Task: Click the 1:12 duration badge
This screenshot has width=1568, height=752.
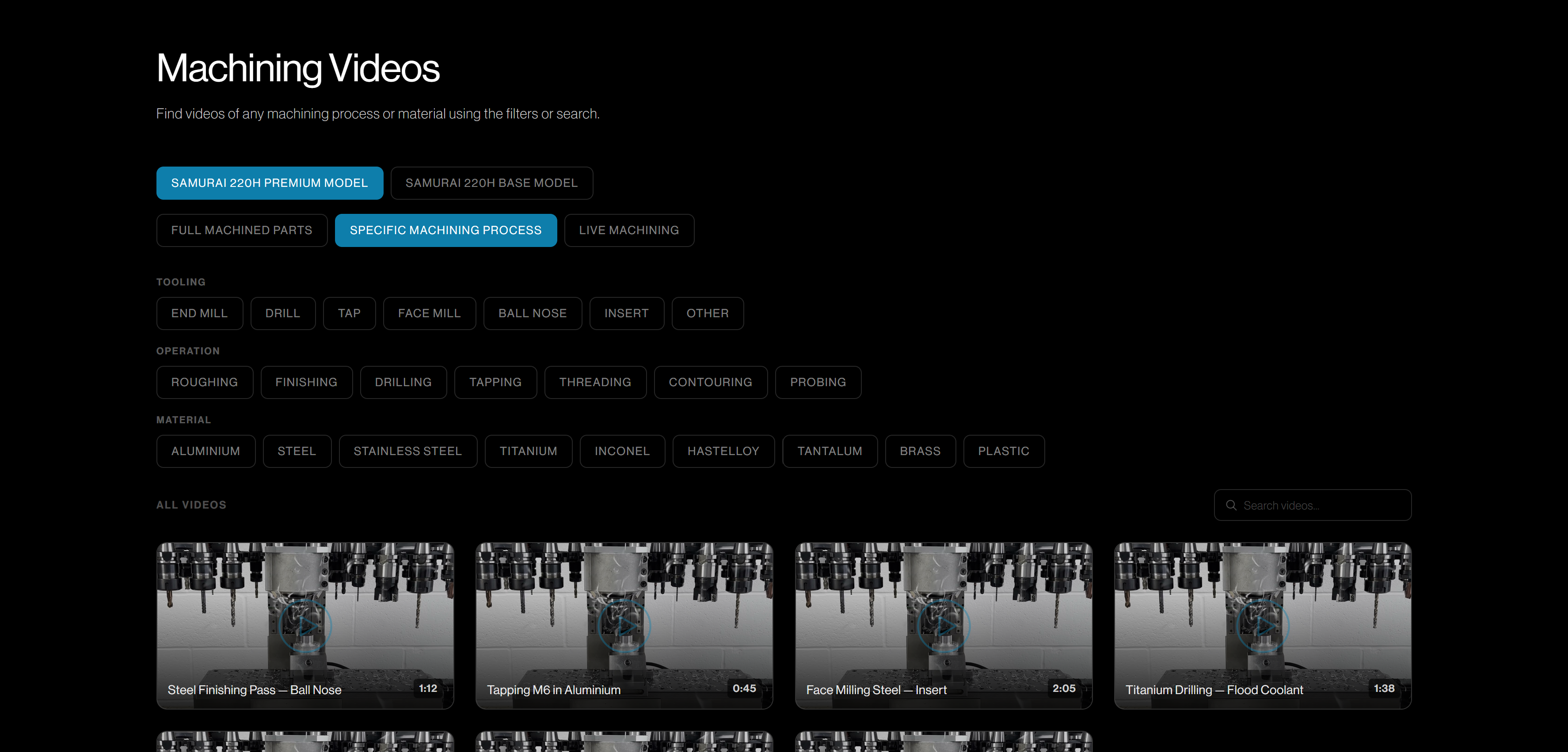Action: 428,689
